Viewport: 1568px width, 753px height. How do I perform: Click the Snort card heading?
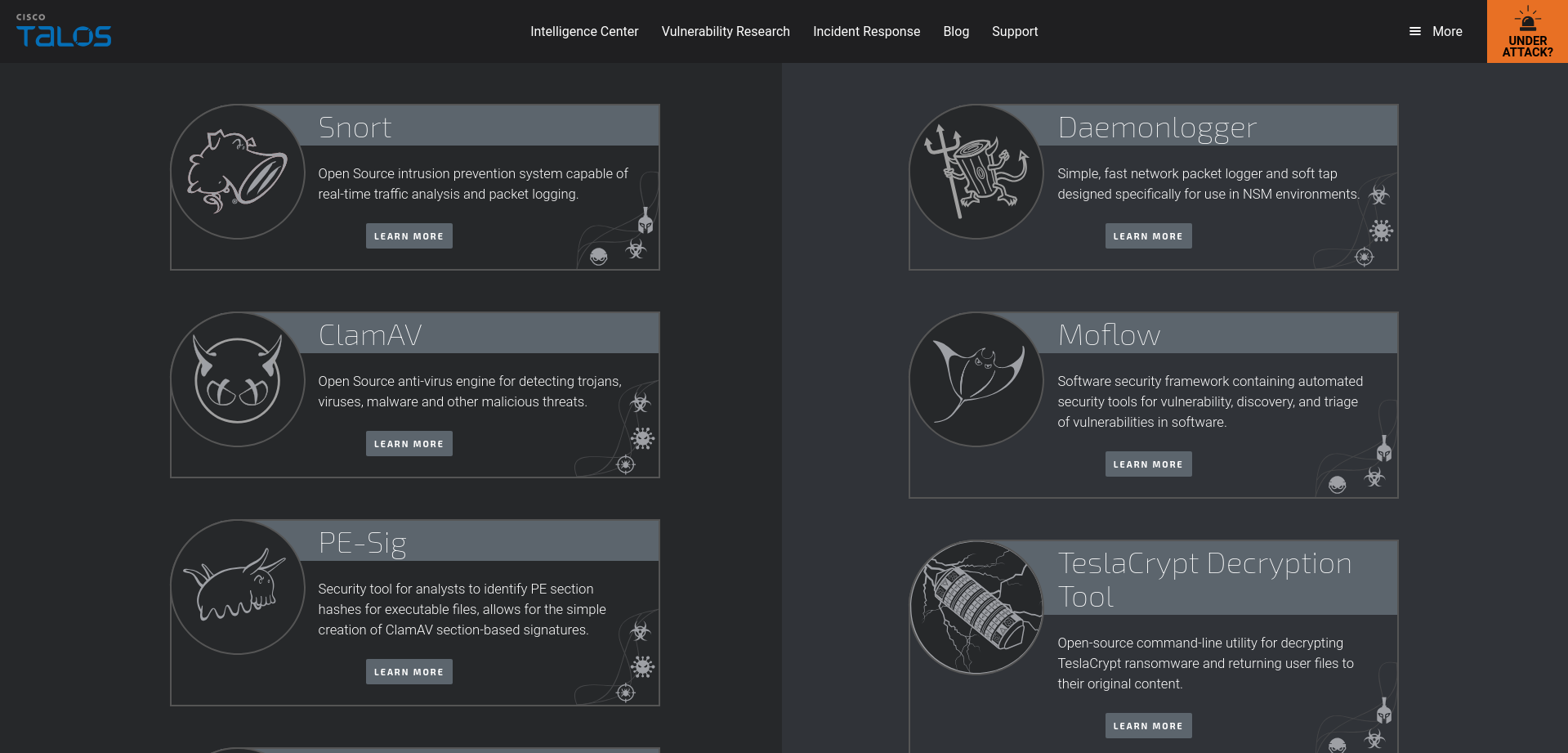coord(355,128)
